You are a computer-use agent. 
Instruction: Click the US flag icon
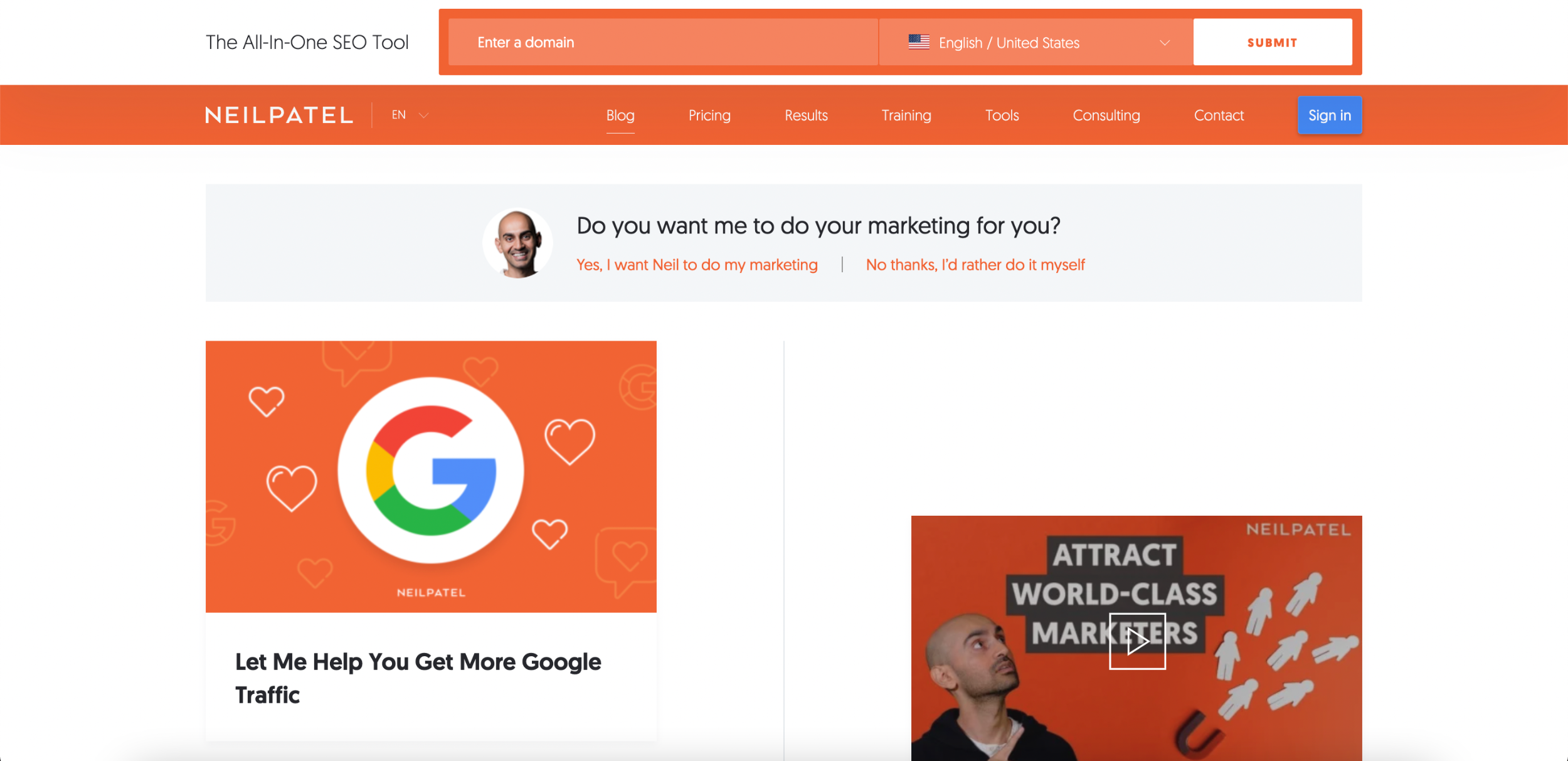[x=919, y=42]
